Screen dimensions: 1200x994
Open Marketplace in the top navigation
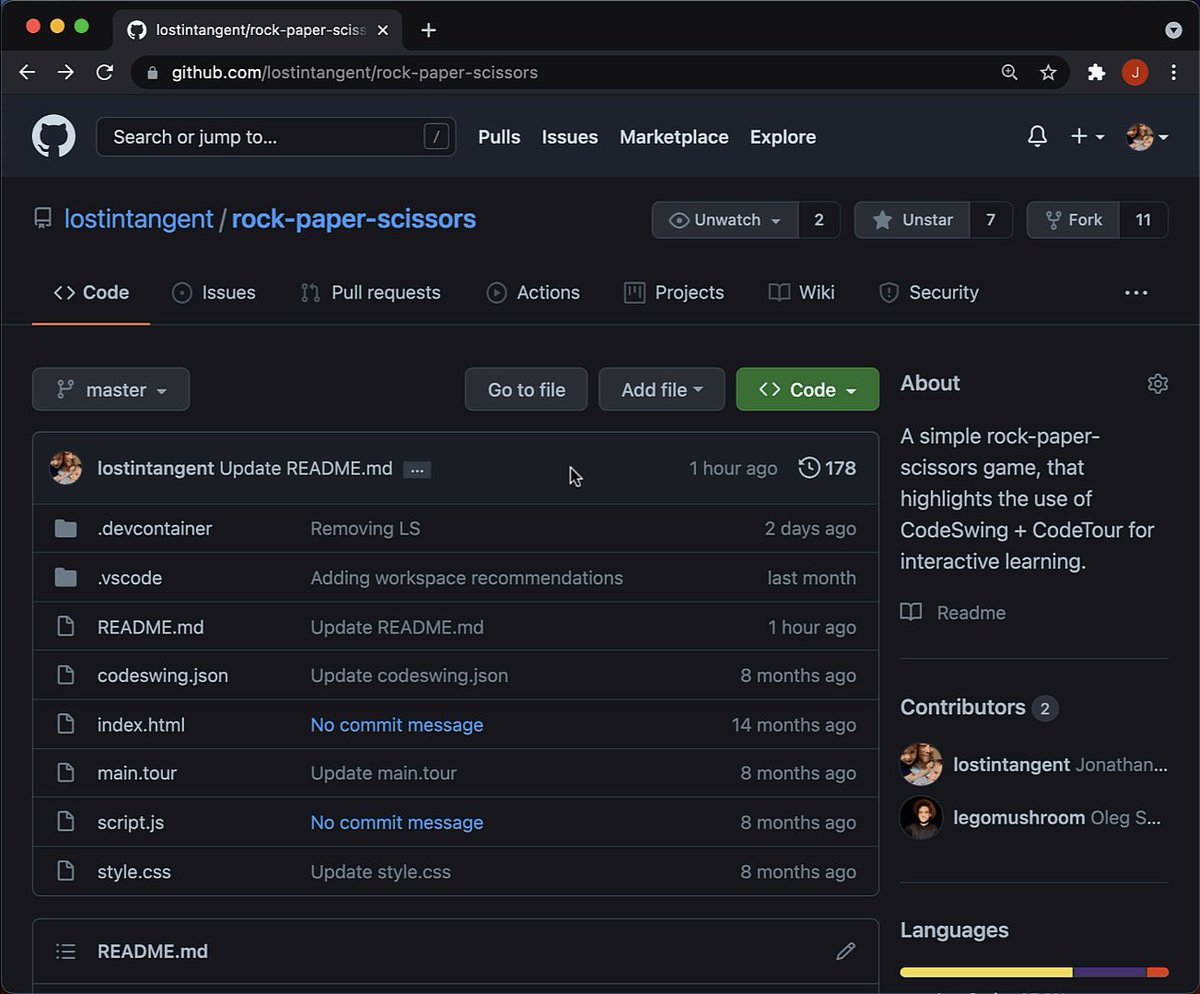point(674,137)
